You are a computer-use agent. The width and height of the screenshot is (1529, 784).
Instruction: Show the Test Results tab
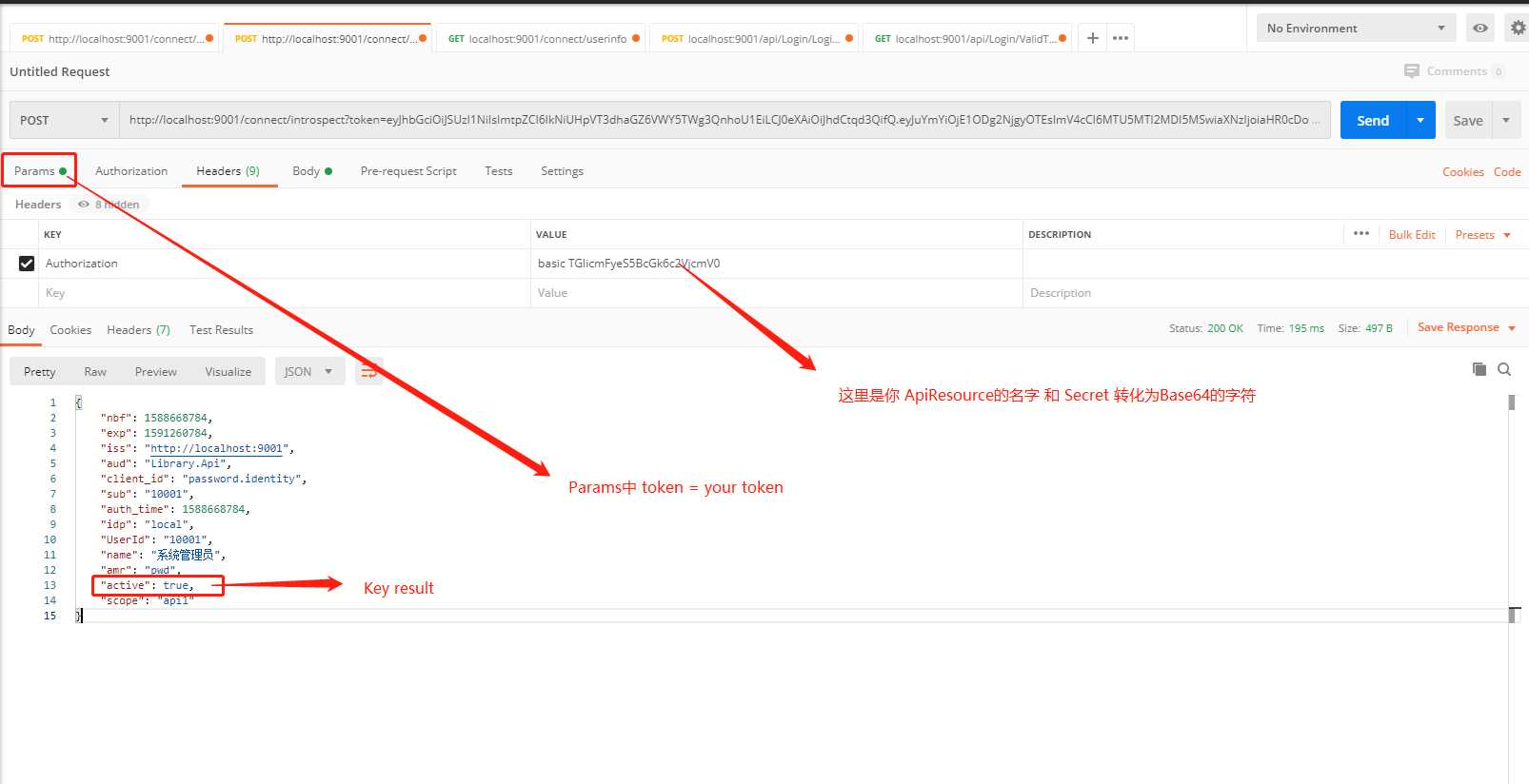click(x=221, y=330)
